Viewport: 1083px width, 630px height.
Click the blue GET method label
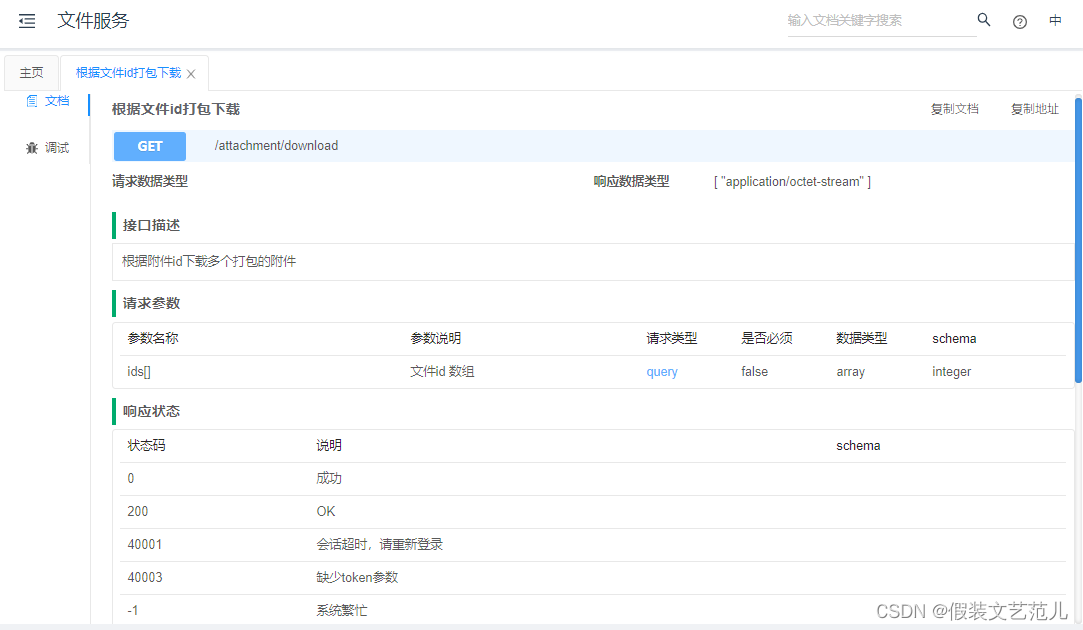point(150,146)
